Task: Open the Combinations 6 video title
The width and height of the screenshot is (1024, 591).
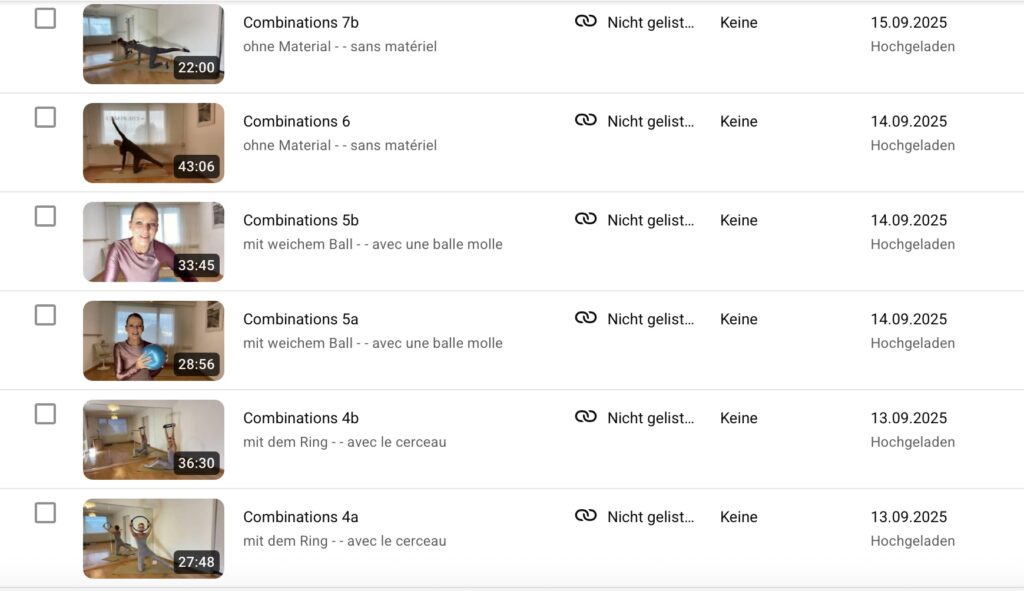Action: [297, 121]
